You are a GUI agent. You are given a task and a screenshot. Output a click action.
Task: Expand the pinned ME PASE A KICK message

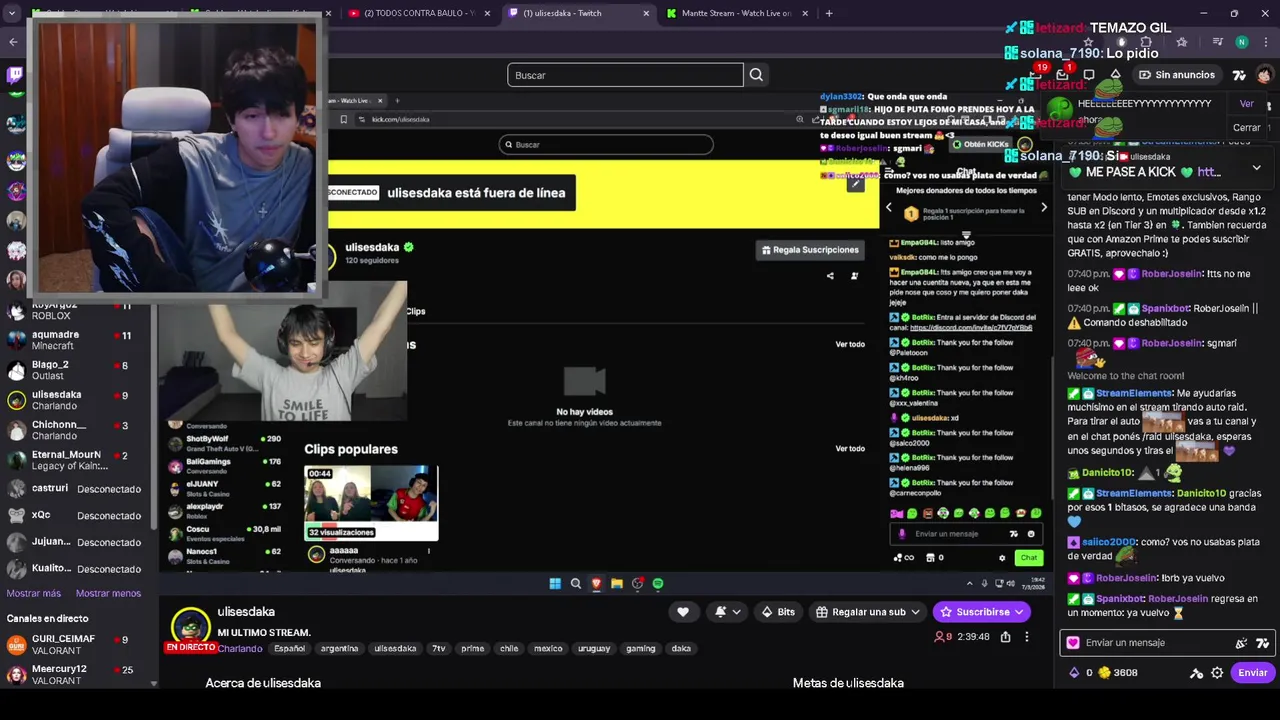pos(1257,168)
